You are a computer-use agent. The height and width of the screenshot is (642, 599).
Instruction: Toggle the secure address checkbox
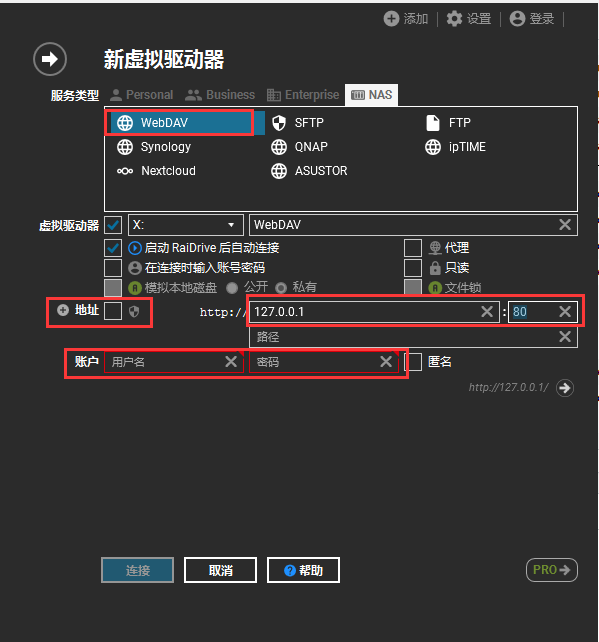click(x=113, y=311)
